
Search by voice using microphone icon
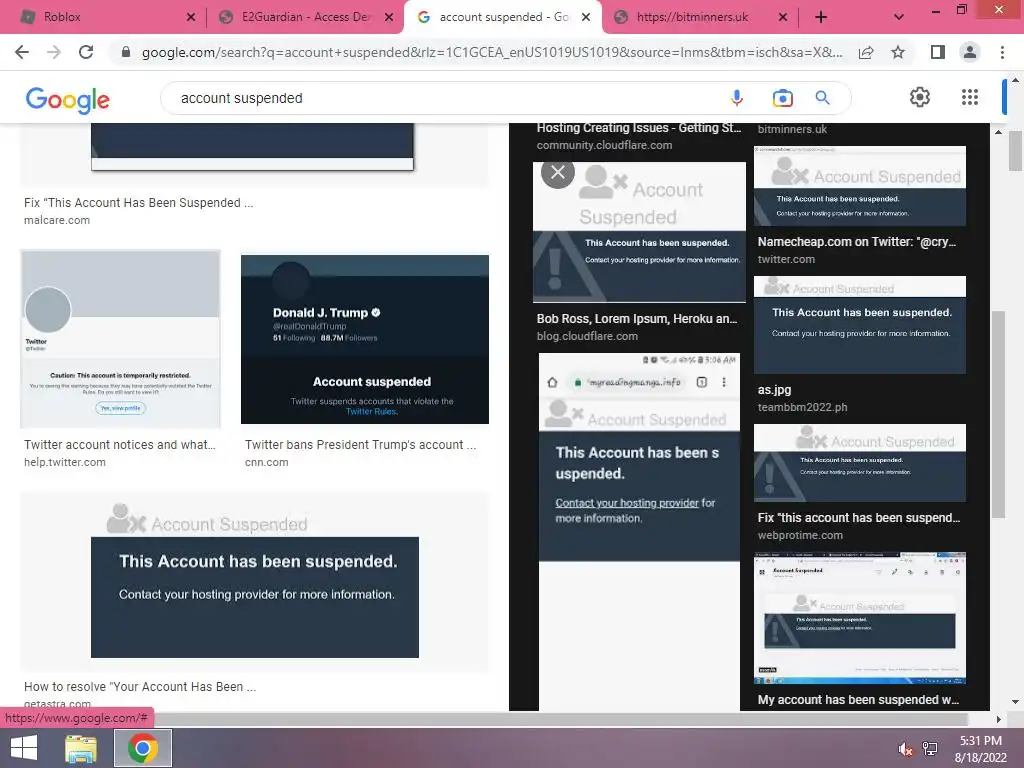(737, 98)
